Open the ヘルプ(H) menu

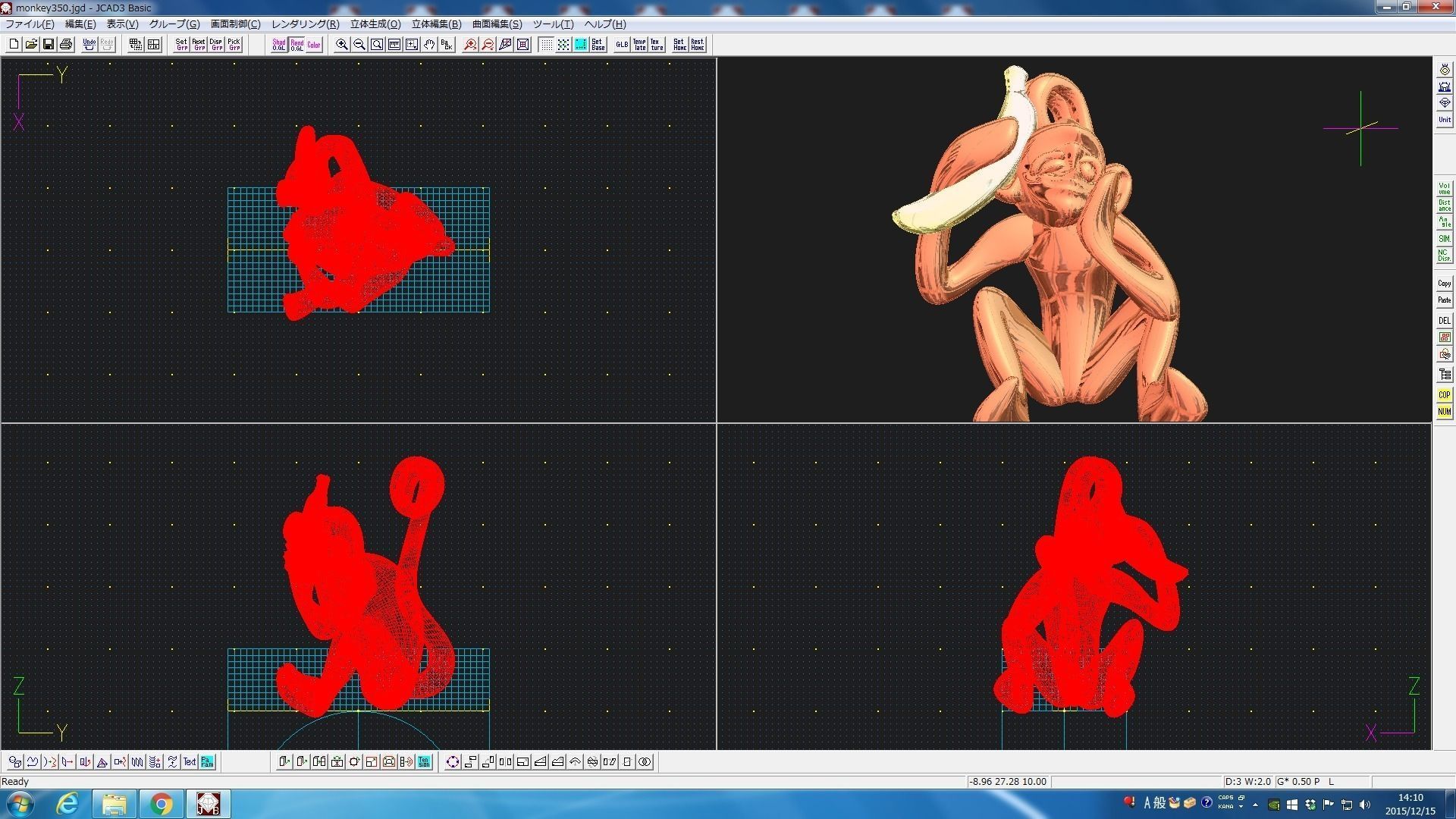click(605, 24)
